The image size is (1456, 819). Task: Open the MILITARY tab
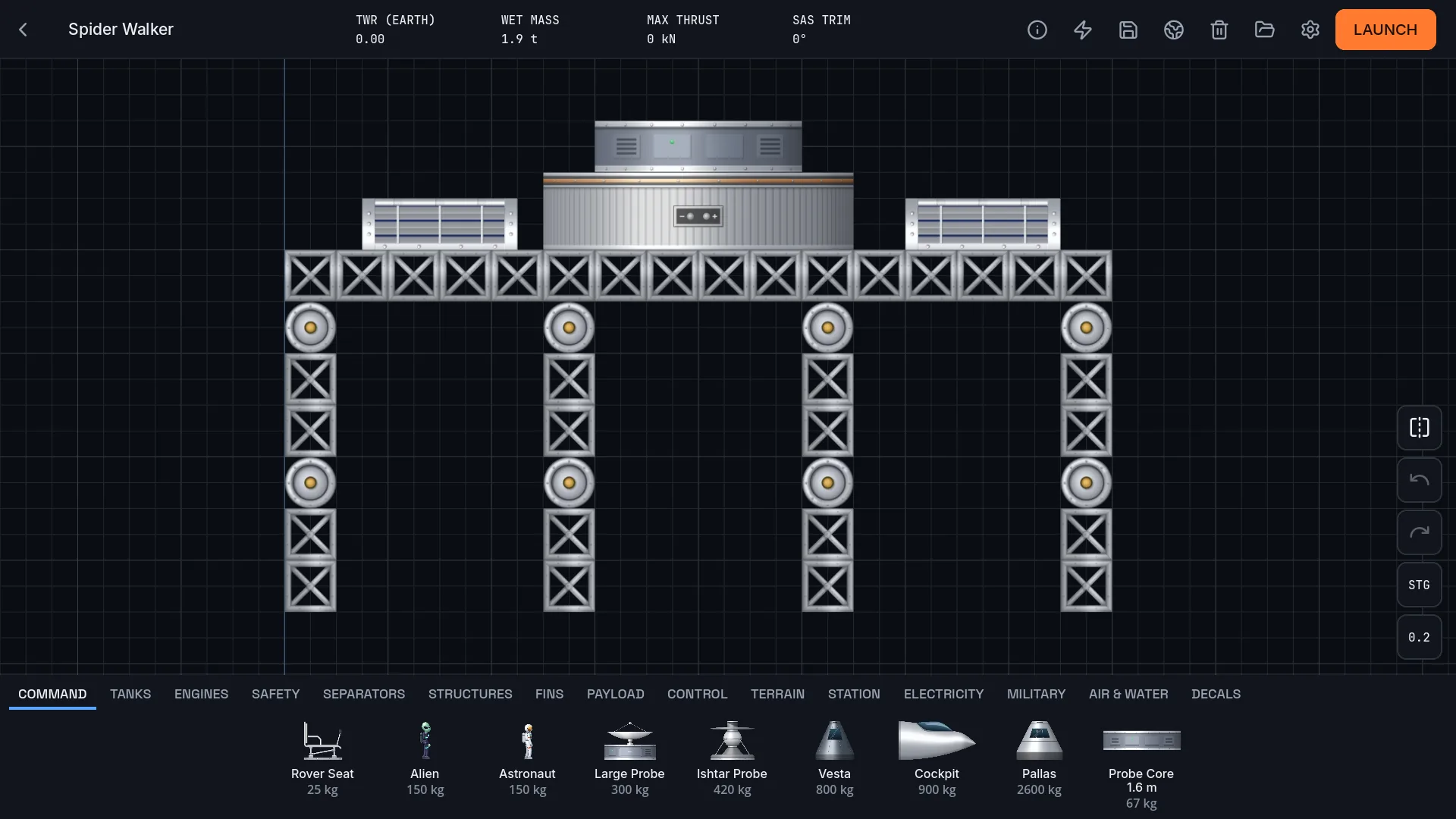click(1036, 694)
